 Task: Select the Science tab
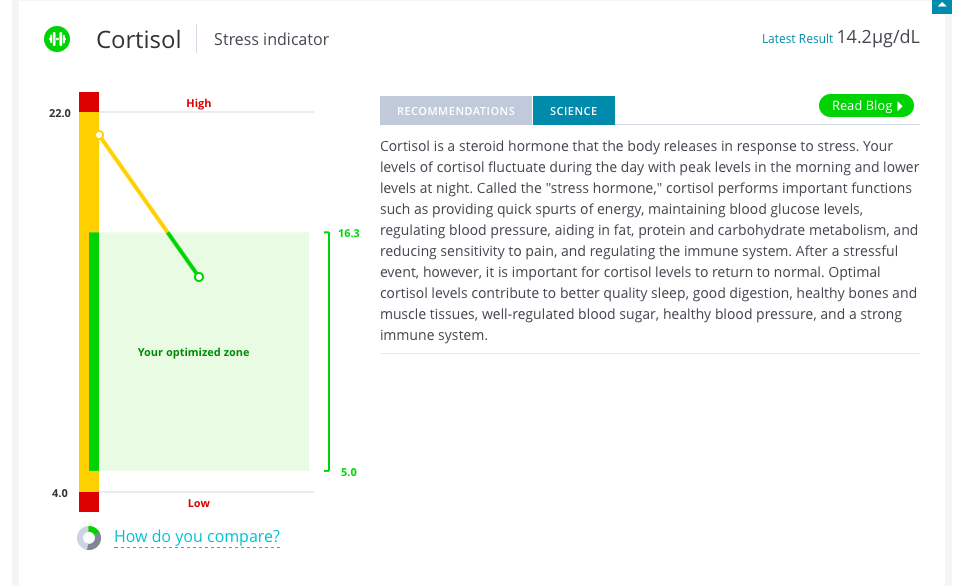(x=574, y=111)
